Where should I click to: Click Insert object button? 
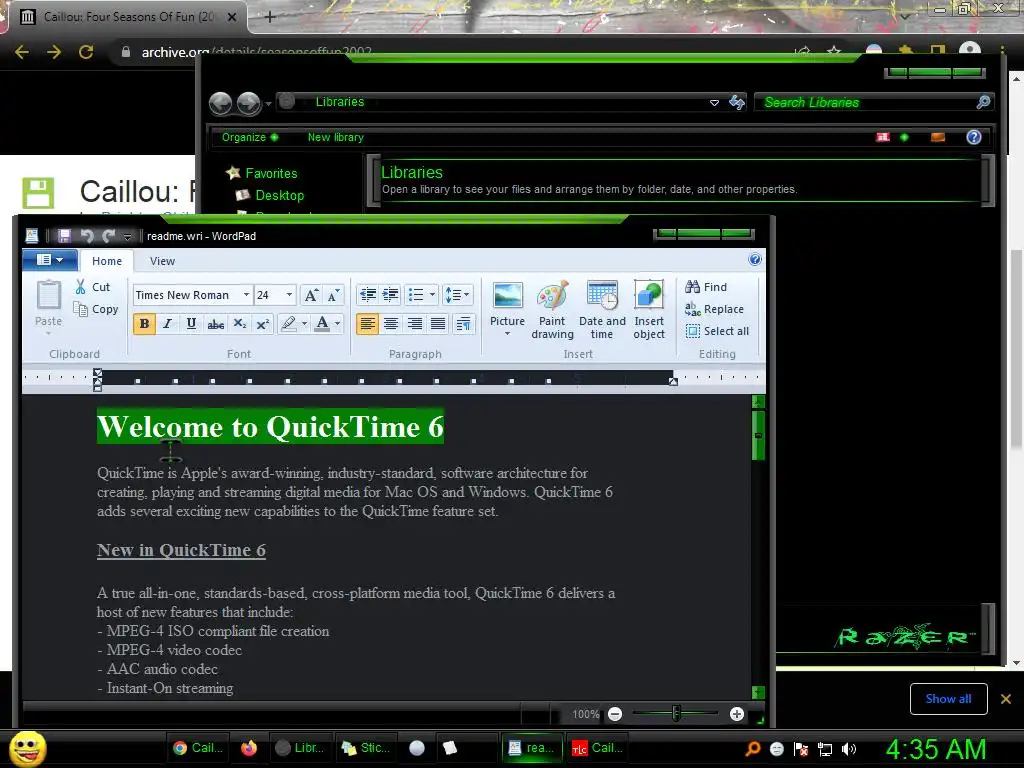pyautogui.click(x=649, y=310)
